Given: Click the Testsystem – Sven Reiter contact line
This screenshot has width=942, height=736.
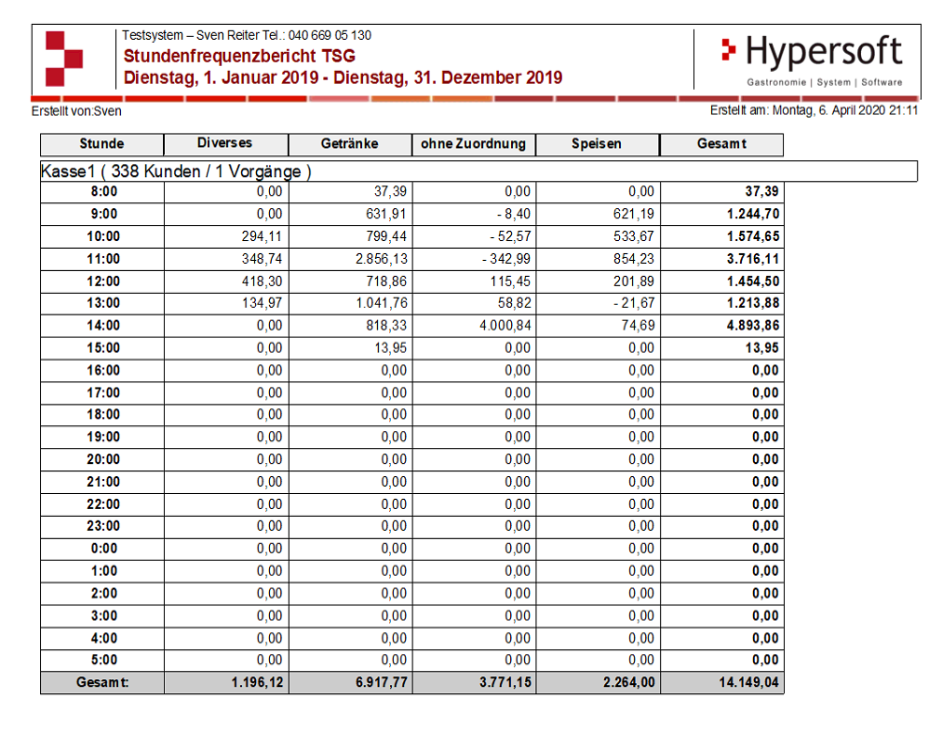Looking at the screenshot, I should 247,35.
